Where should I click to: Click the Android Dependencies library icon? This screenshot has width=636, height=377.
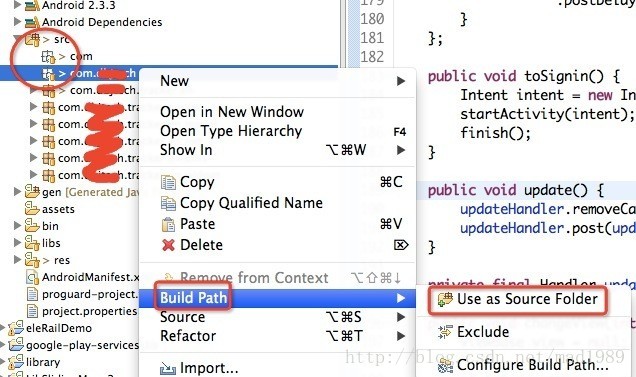pos(32,22)
